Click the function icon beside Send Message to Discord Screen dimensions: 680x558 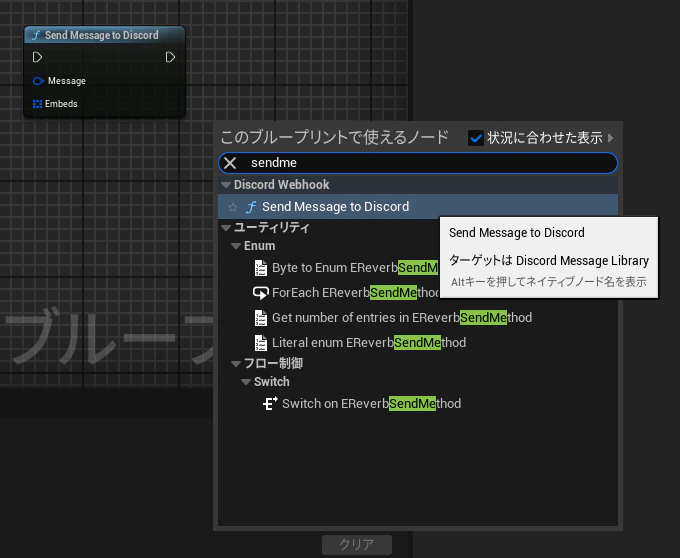click(251, 207)
